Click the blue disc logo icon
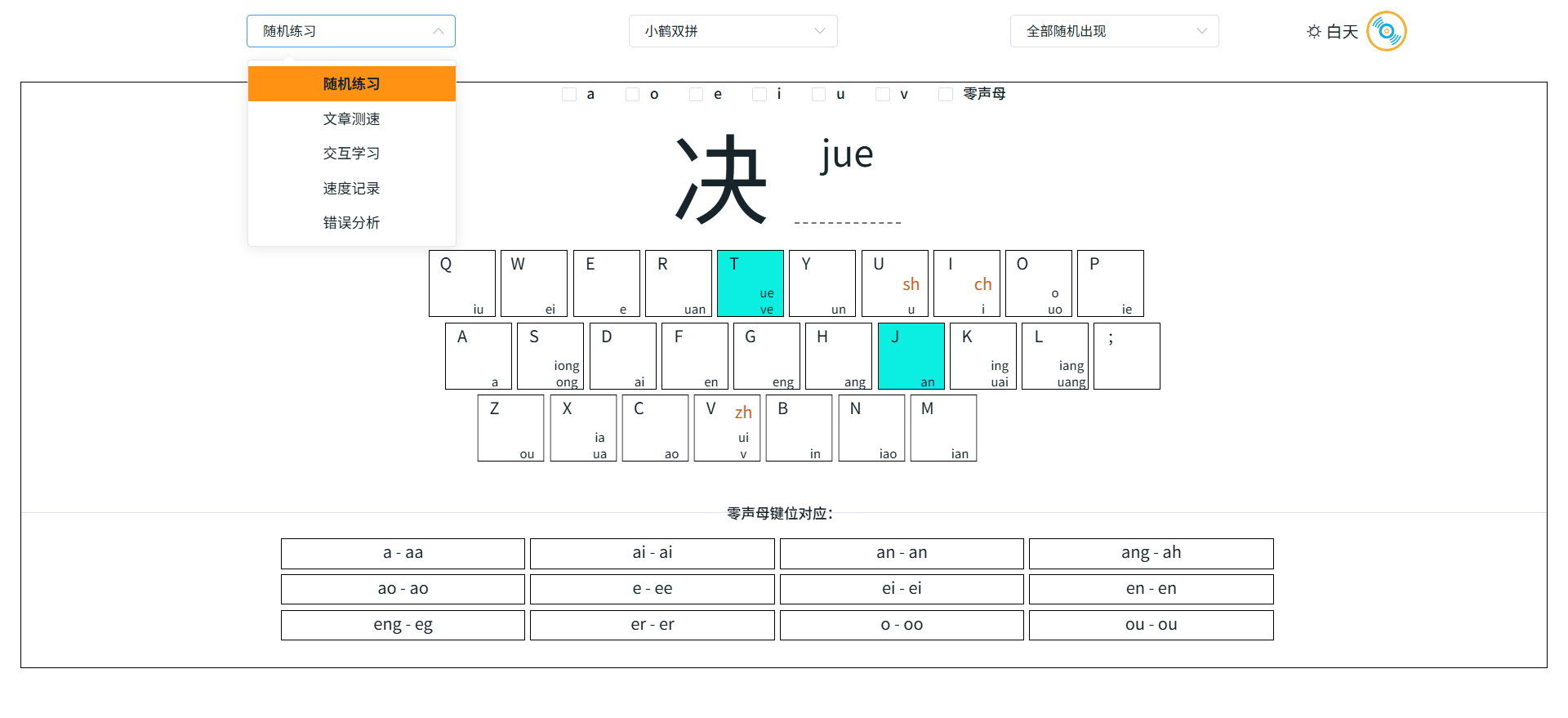Image resolution: width=1568 pixels, height=718 pixels. click(x=1386, y=31)
